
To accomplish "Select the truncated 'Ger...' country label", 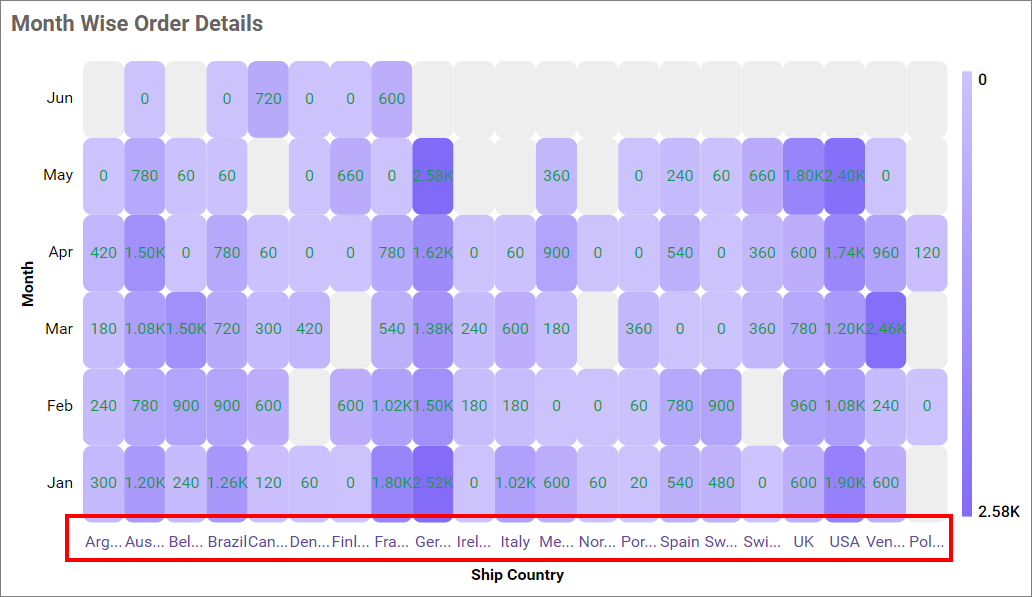I will tap(433, 542).
